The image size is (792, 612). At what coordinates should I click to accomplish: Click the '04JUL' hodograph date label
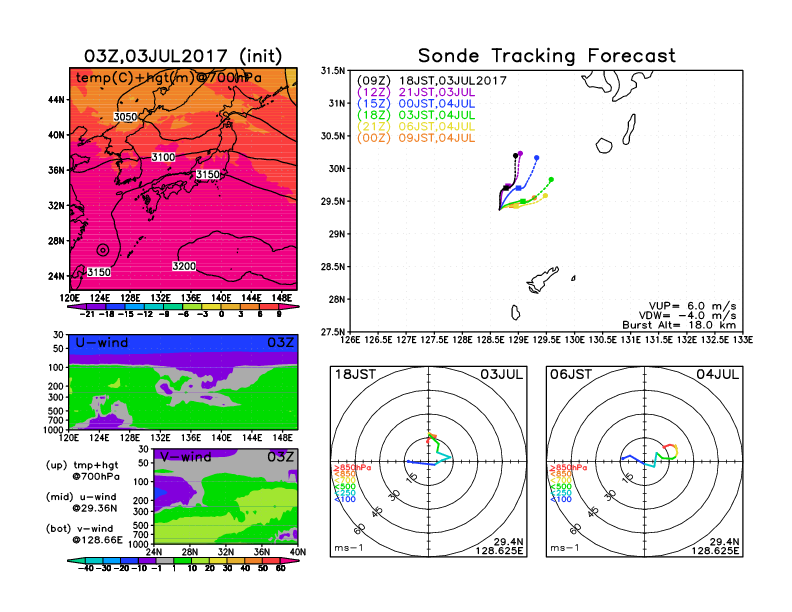(718, 374)
